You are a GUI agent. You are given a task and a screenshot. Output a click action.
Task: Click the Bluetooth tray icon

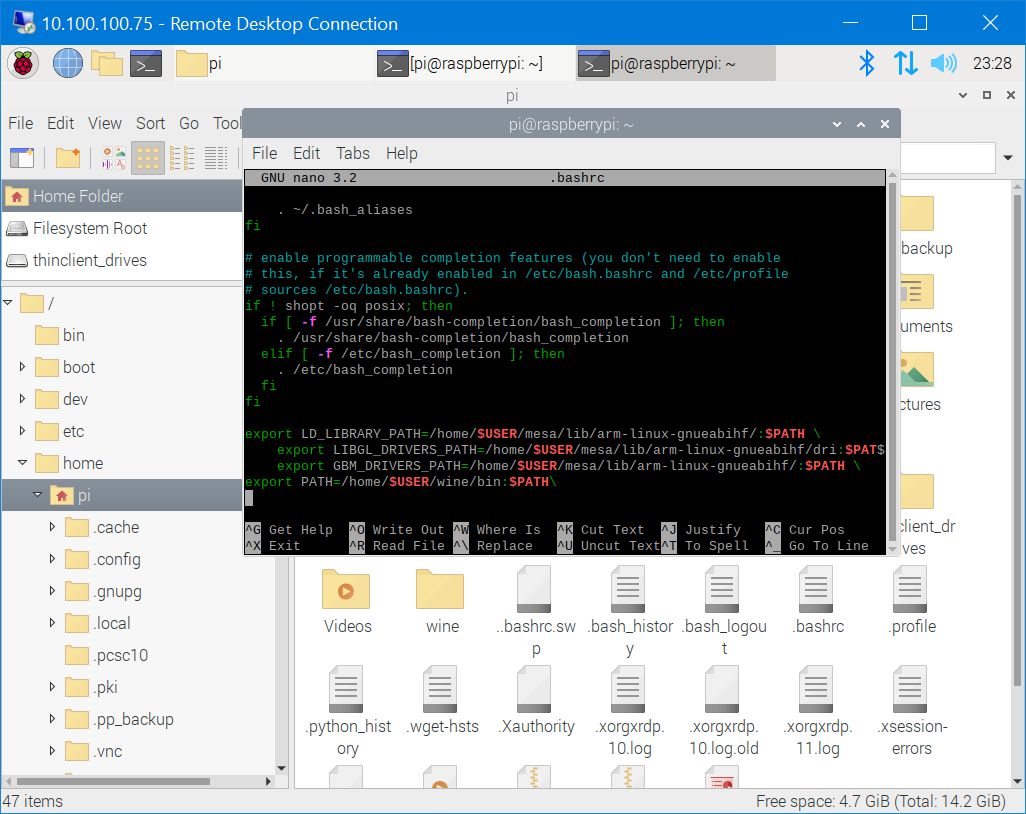867,63
